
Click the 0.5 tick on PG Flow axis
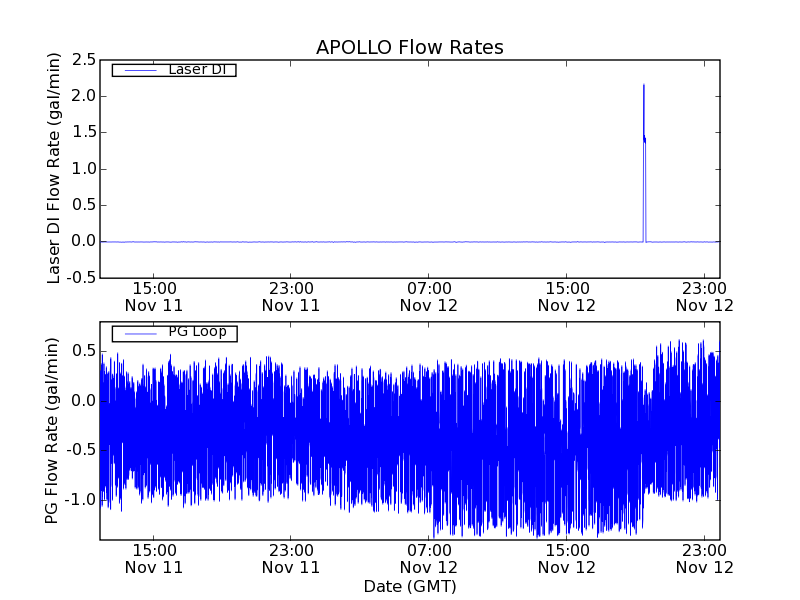pos(82,351)
